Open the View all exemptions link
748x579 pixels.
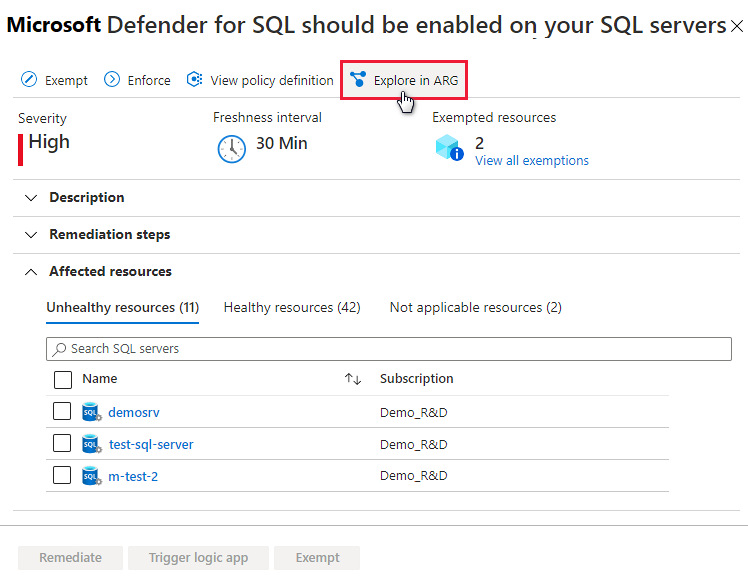point(532,161)
